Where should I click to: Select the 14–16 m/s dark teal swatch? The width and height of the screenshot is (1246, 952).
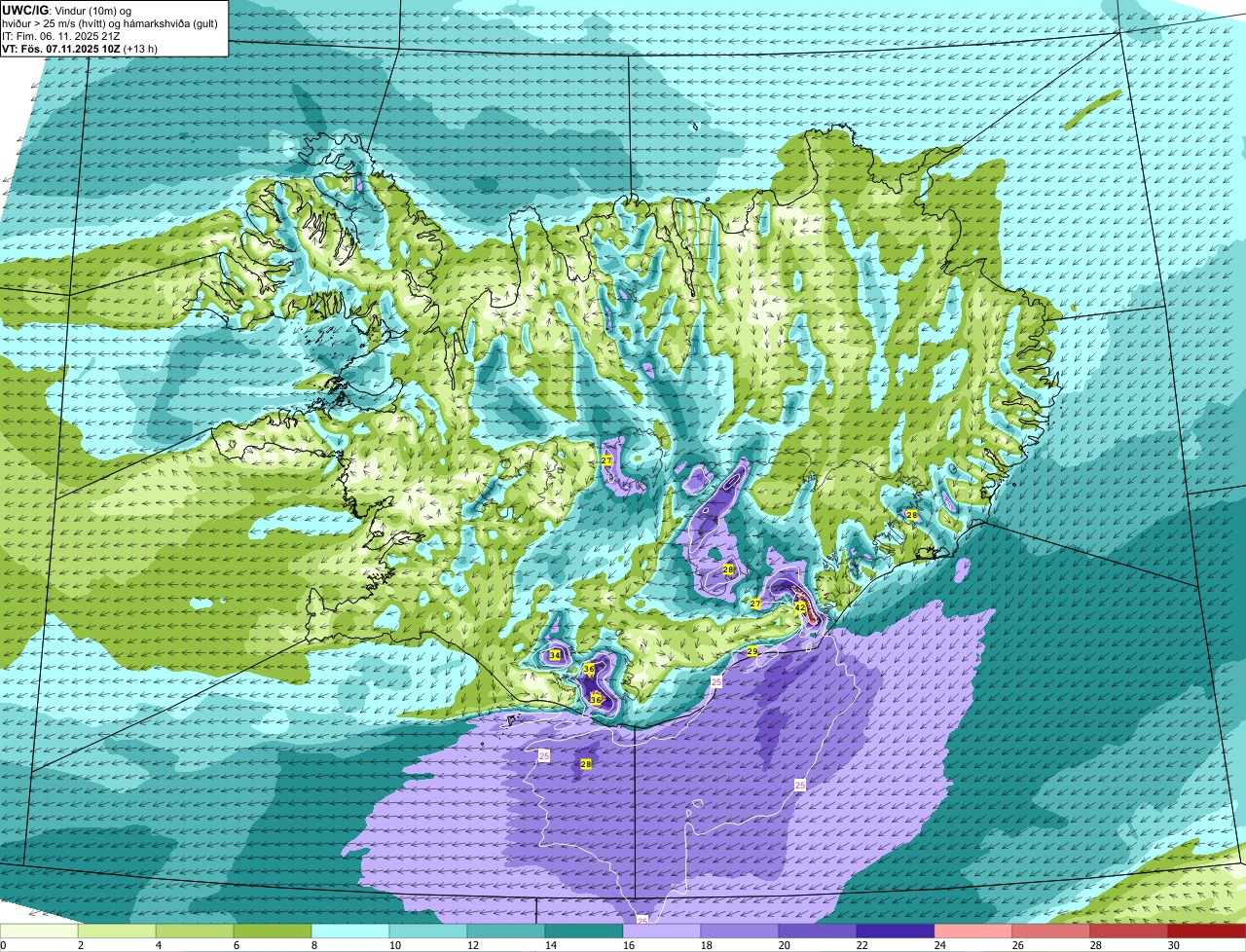click(584, 932)
